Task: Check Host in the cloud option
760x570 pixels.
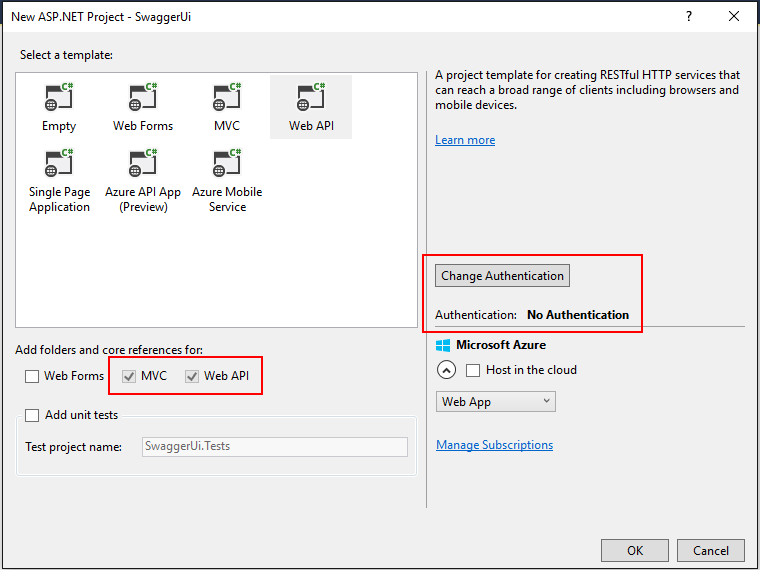Action: pos(473,370)
